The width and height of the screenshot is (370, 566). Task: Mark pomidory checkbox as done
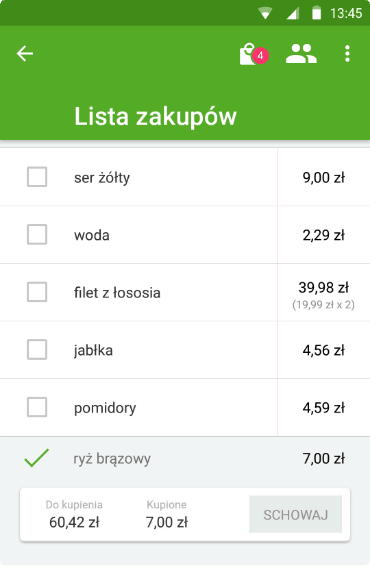click(x=37, y=407)
